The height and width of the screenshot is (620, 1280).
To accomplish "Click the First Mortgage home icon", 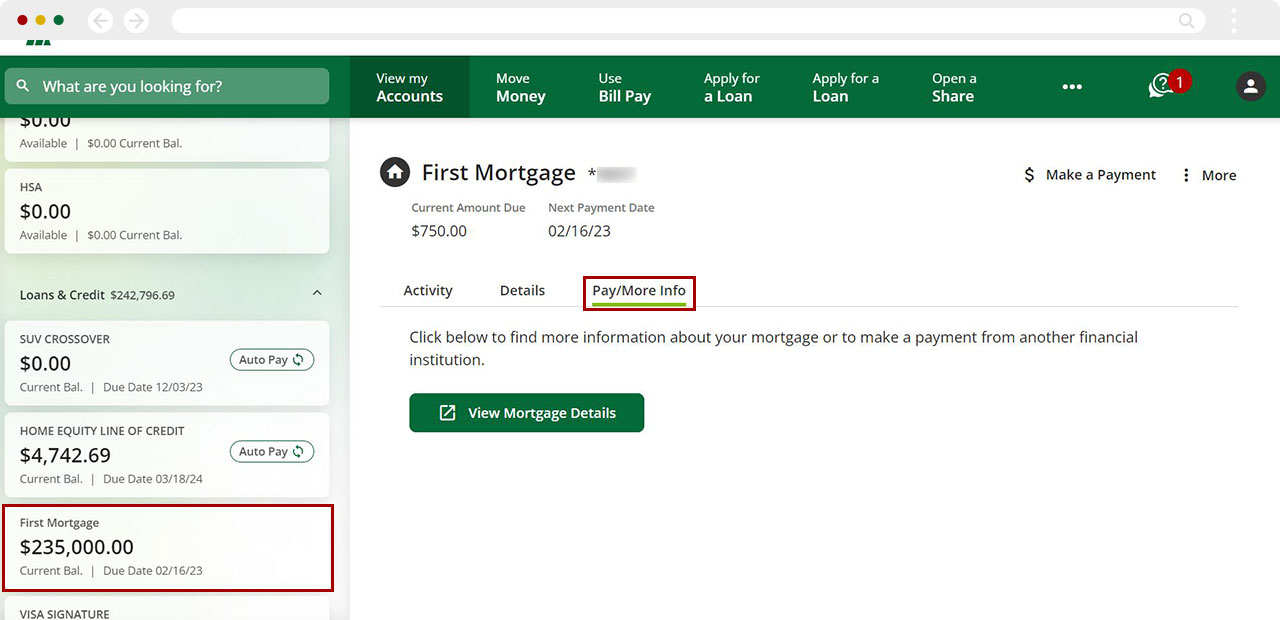I will (x=395, y=172).
